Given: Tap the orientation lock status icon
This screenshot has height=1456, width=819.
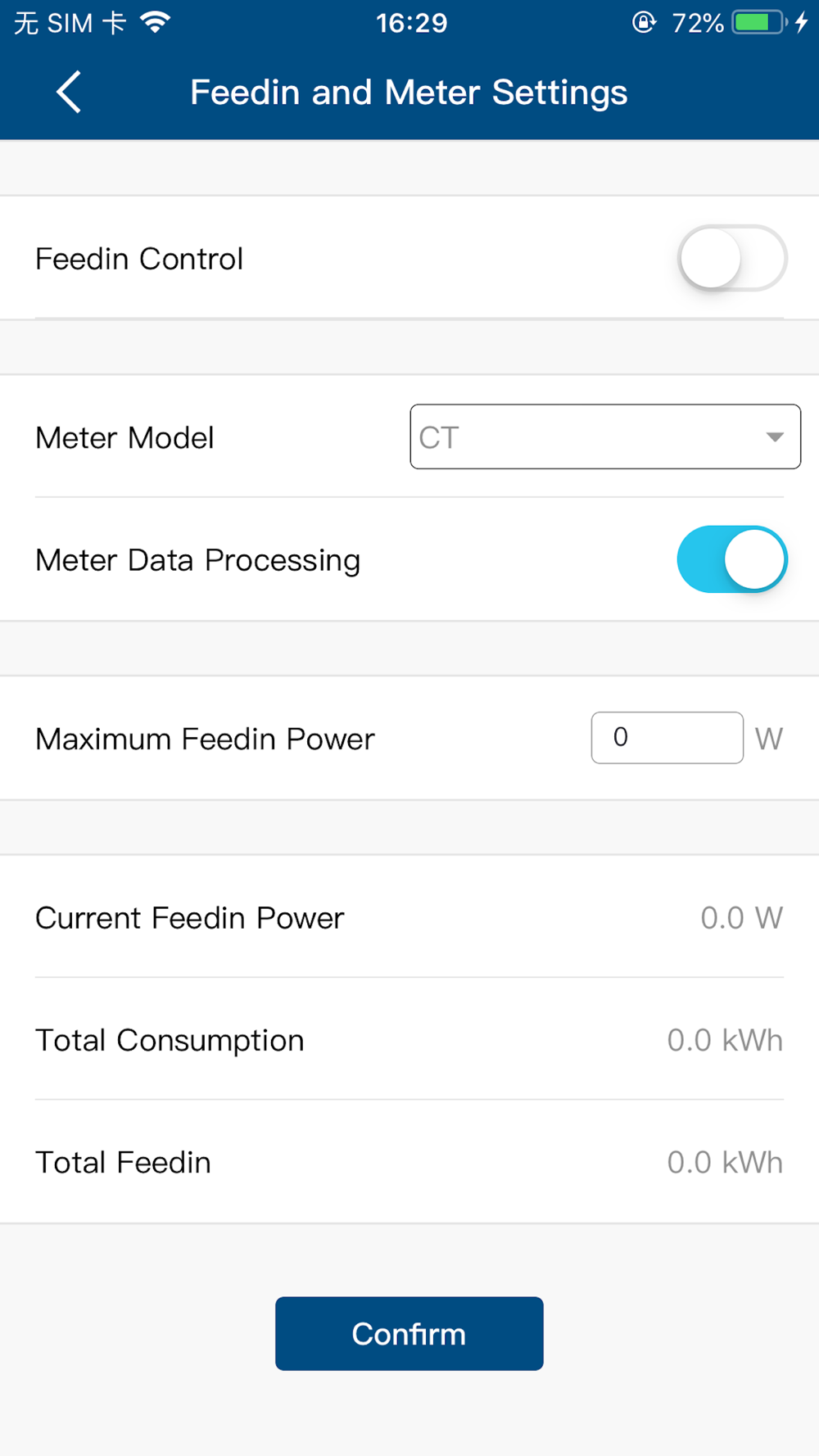Looking at the screenshot, I should 644,22.
